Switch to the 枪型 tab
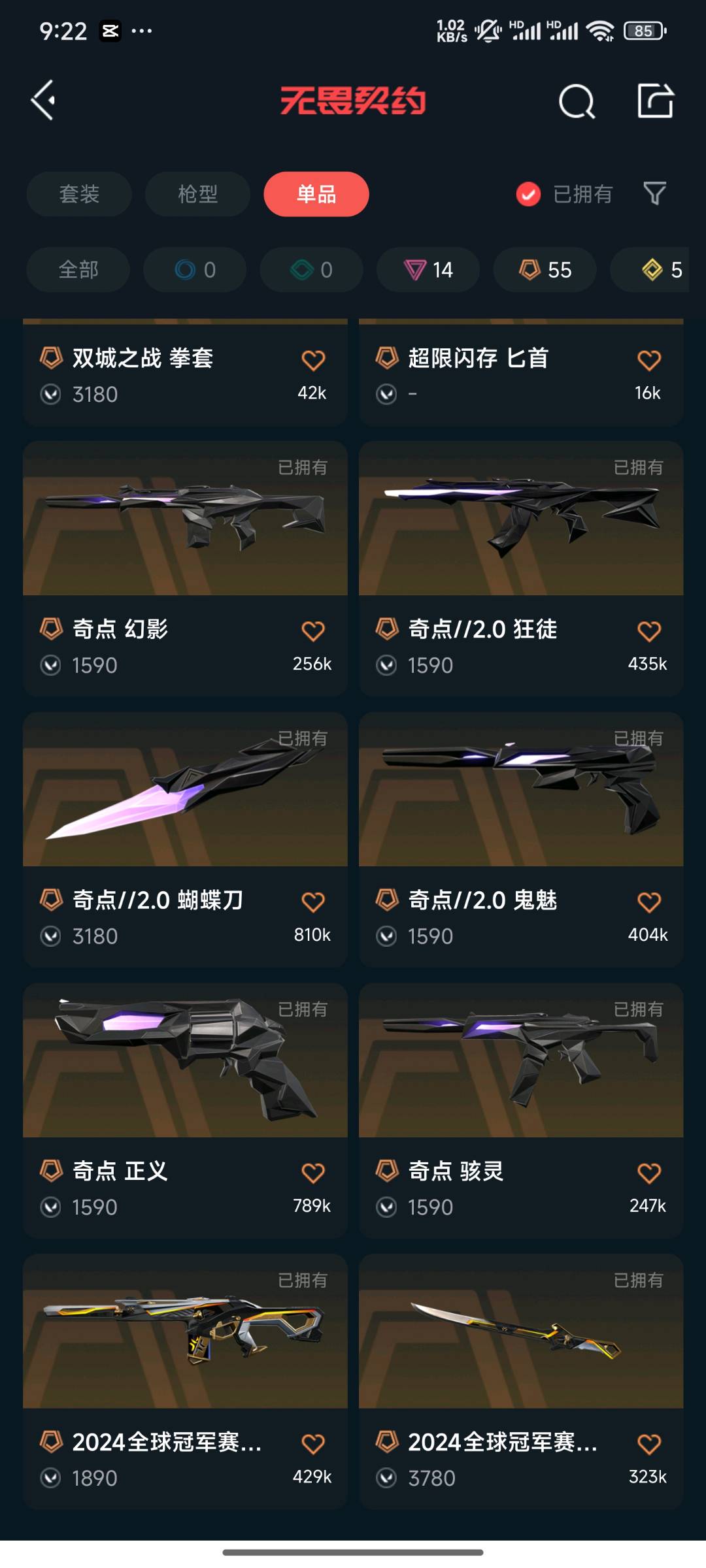Image resolution: width=706 pixels, height=1568 pixels. coord(197,194)
